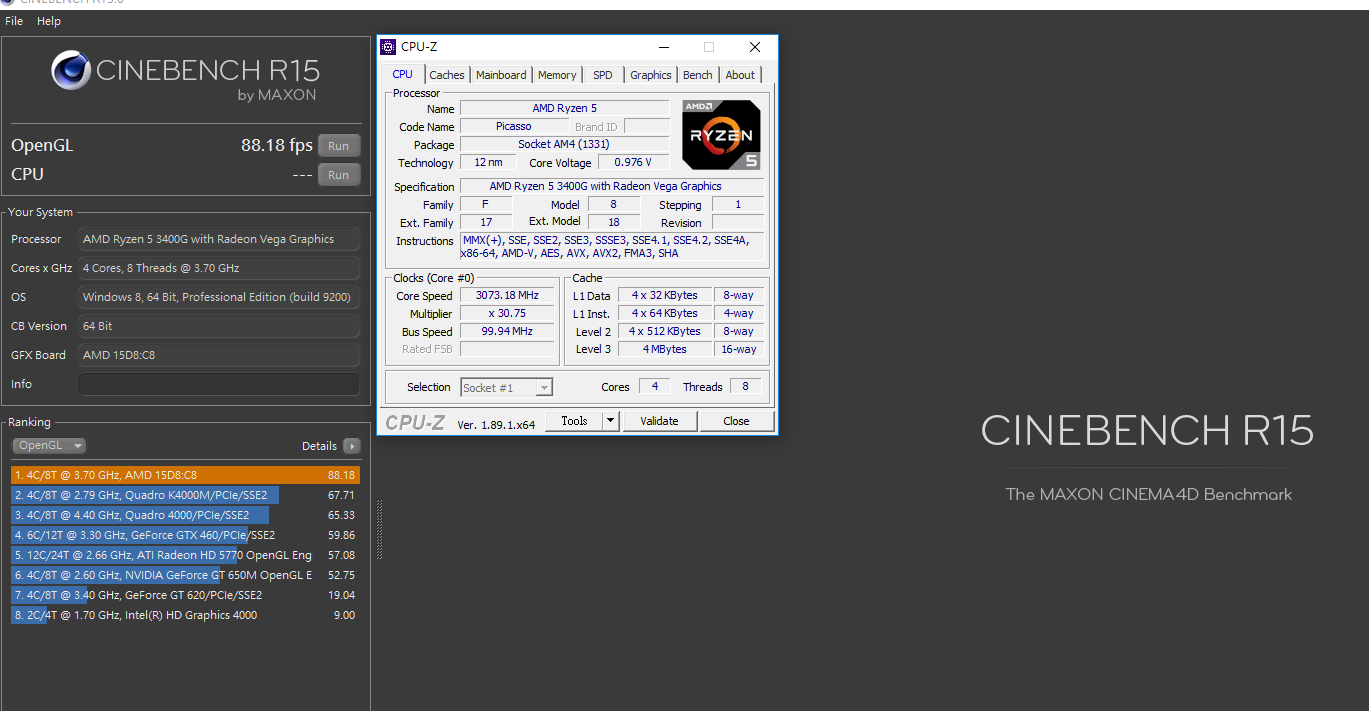Open the OpenGL ranking dropdown
Image resolution: width=1369 pixels, height=711 pixels.
[49, 446]
